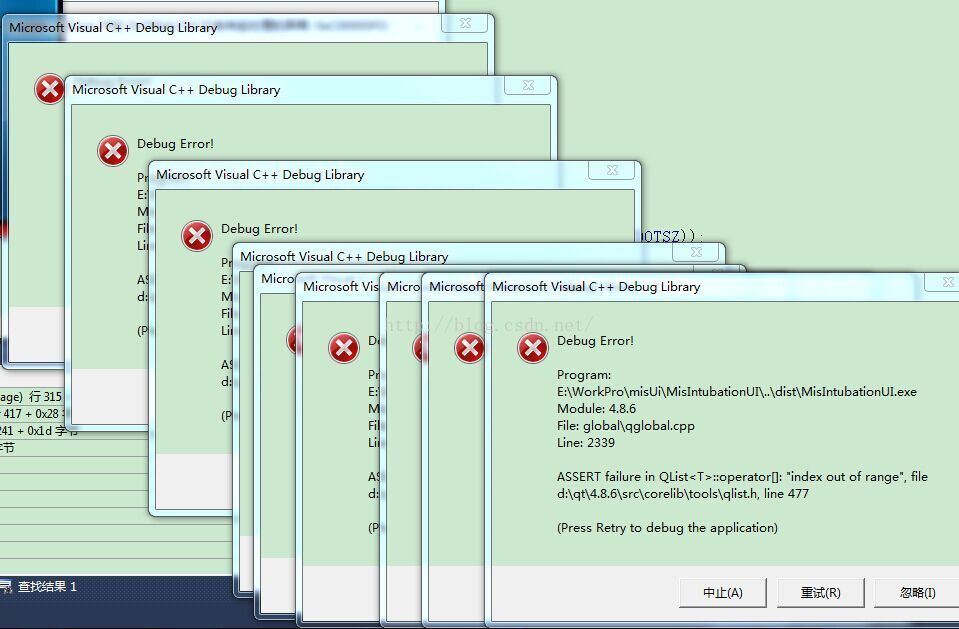Click the error icon in rearmost dialog
Viewport: 959px width, 629px height.
(x=49, y=89)
